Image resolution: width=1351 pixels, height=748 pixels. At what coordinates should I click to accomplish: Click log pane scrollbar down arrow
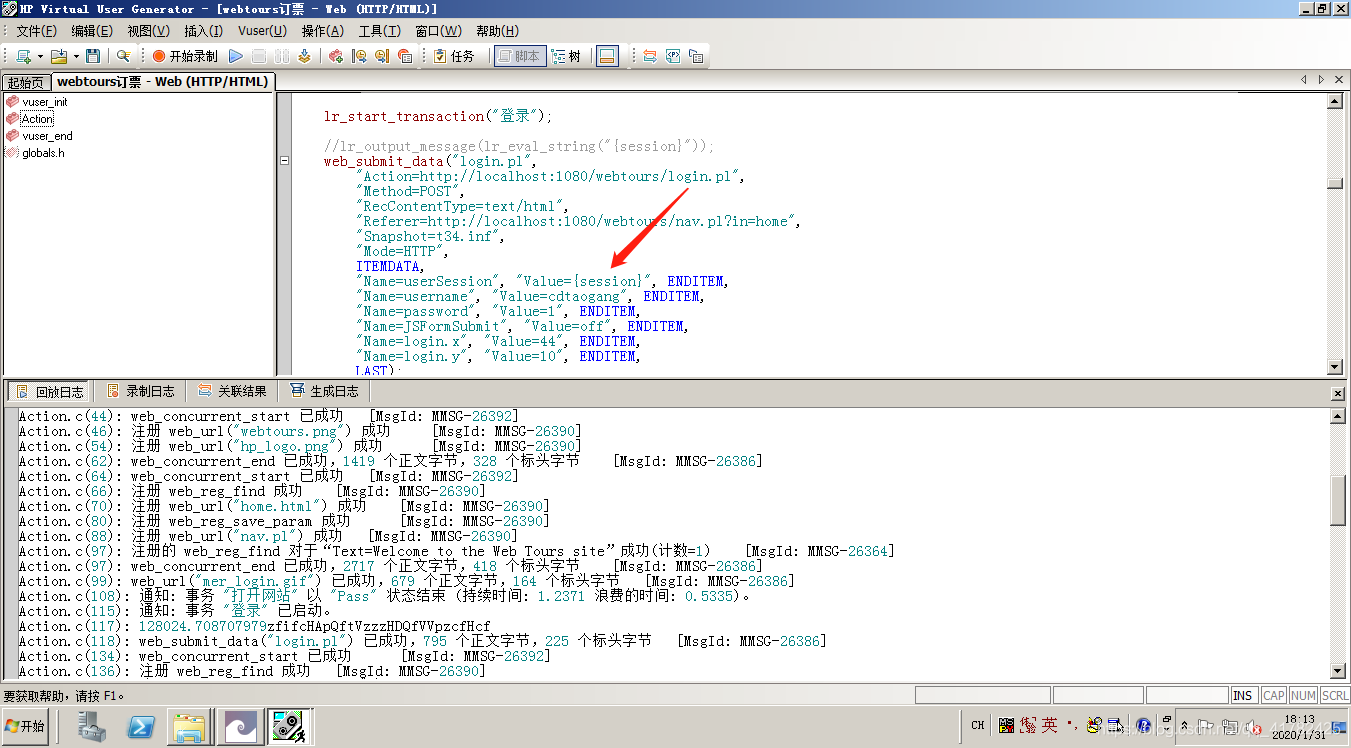pos(1338,670)
